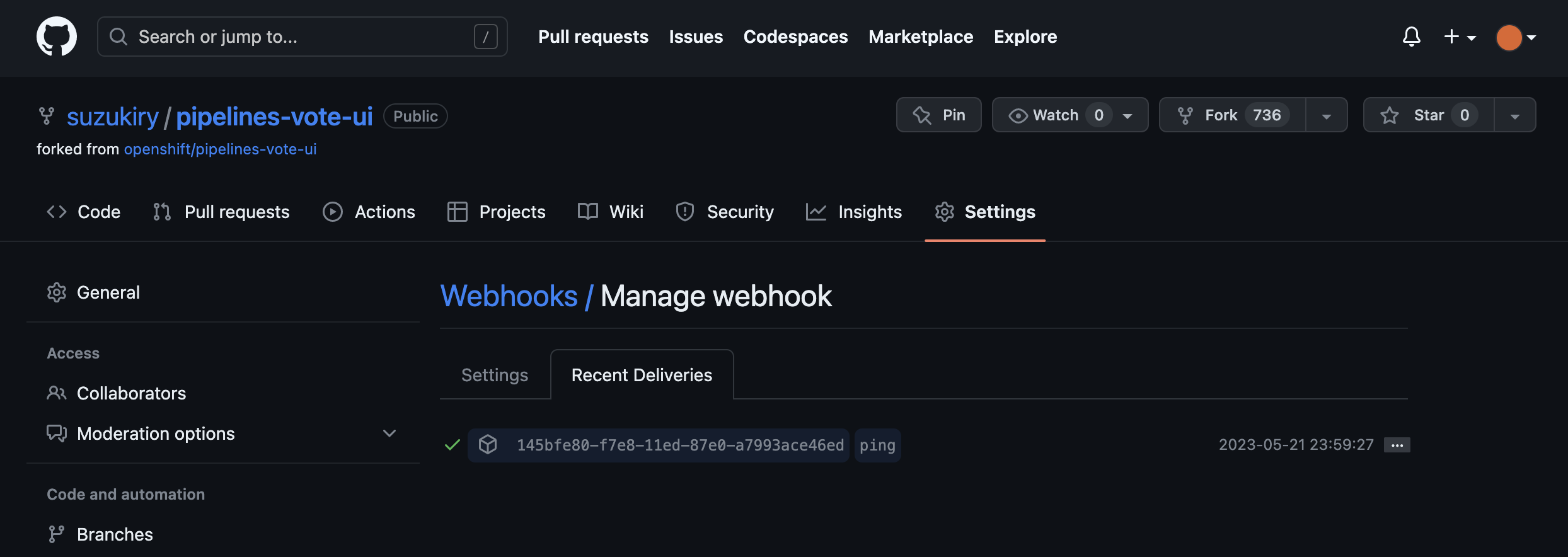The width and height of the screenshot is (1568, 557).
Task: Click the slash shortcut key badge
Action: 485,37
